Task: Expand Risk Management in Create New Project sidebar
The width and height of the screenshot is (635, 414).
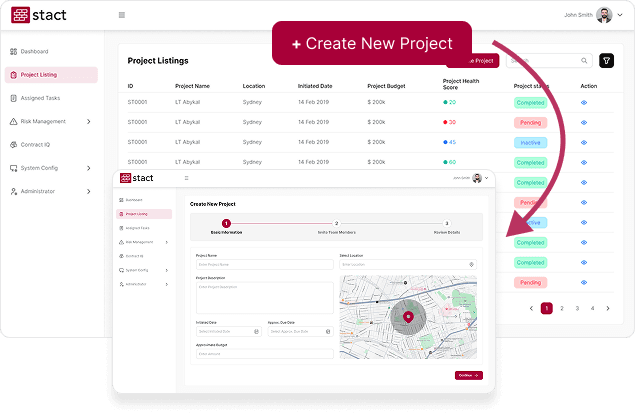Action: click(x=166, y=242)
